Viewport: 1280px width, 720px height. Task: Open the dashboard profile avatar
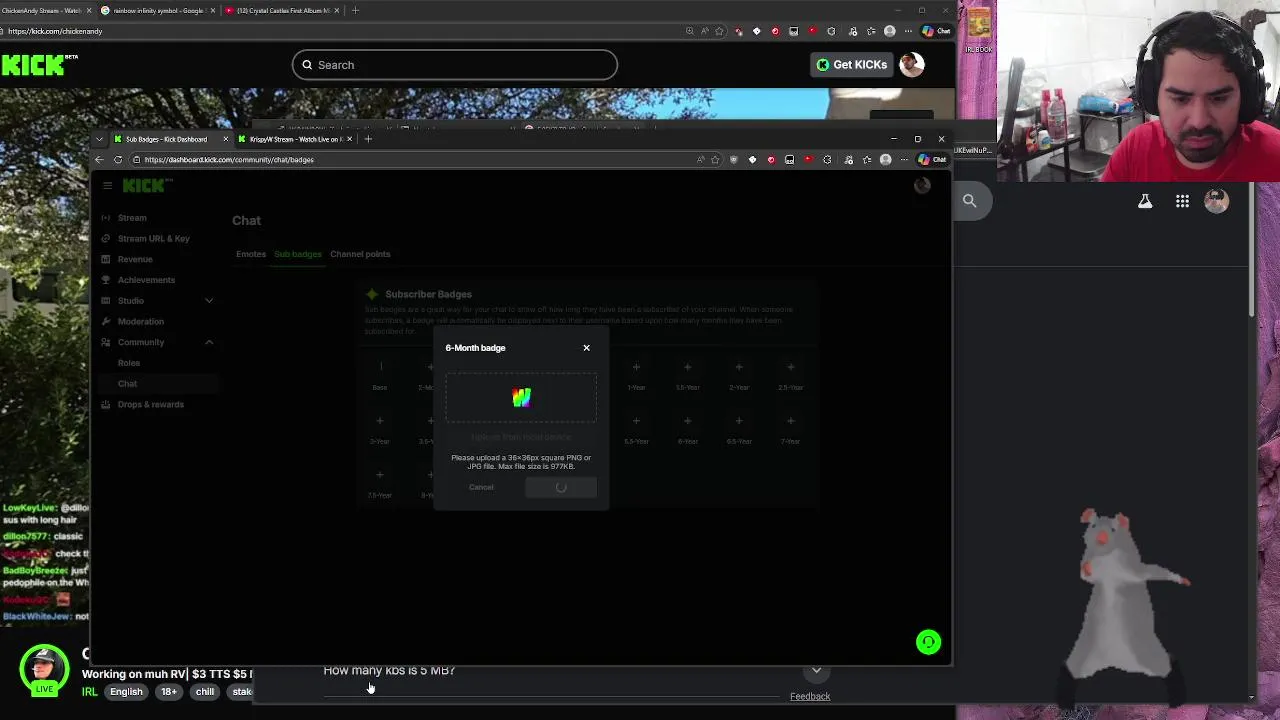point(922,185)
